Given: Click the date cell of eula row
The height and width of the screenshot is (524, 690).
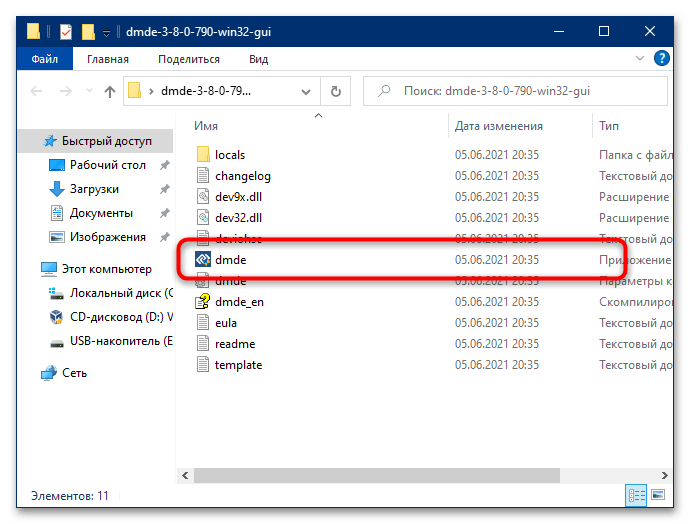Looking at the screenshot, I should pos(497,323).
